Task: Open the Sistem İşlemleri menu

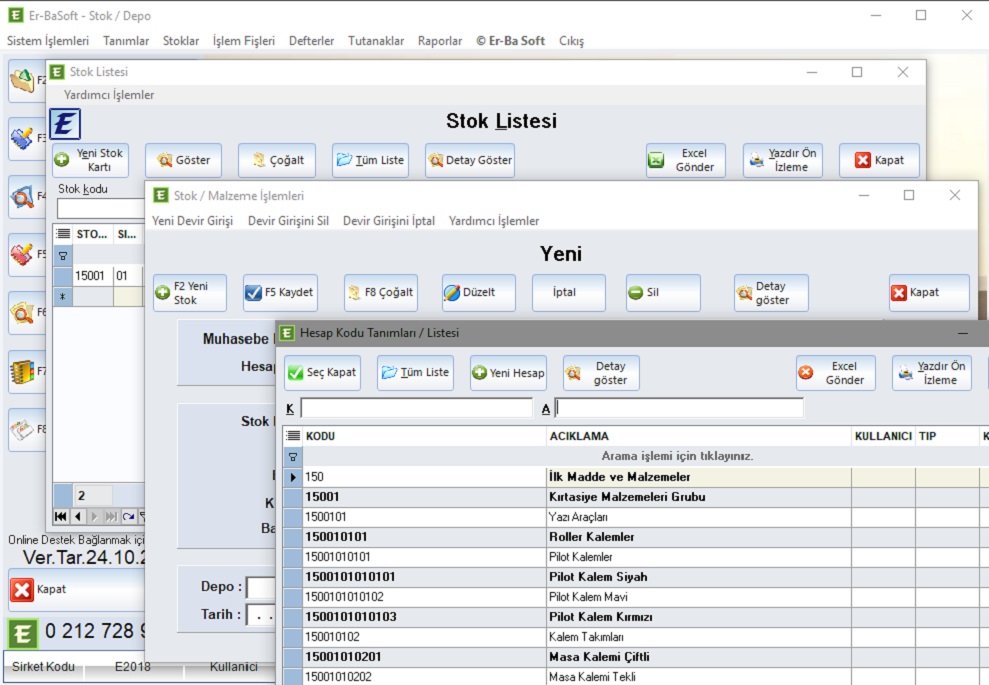Action: [48, 41]
